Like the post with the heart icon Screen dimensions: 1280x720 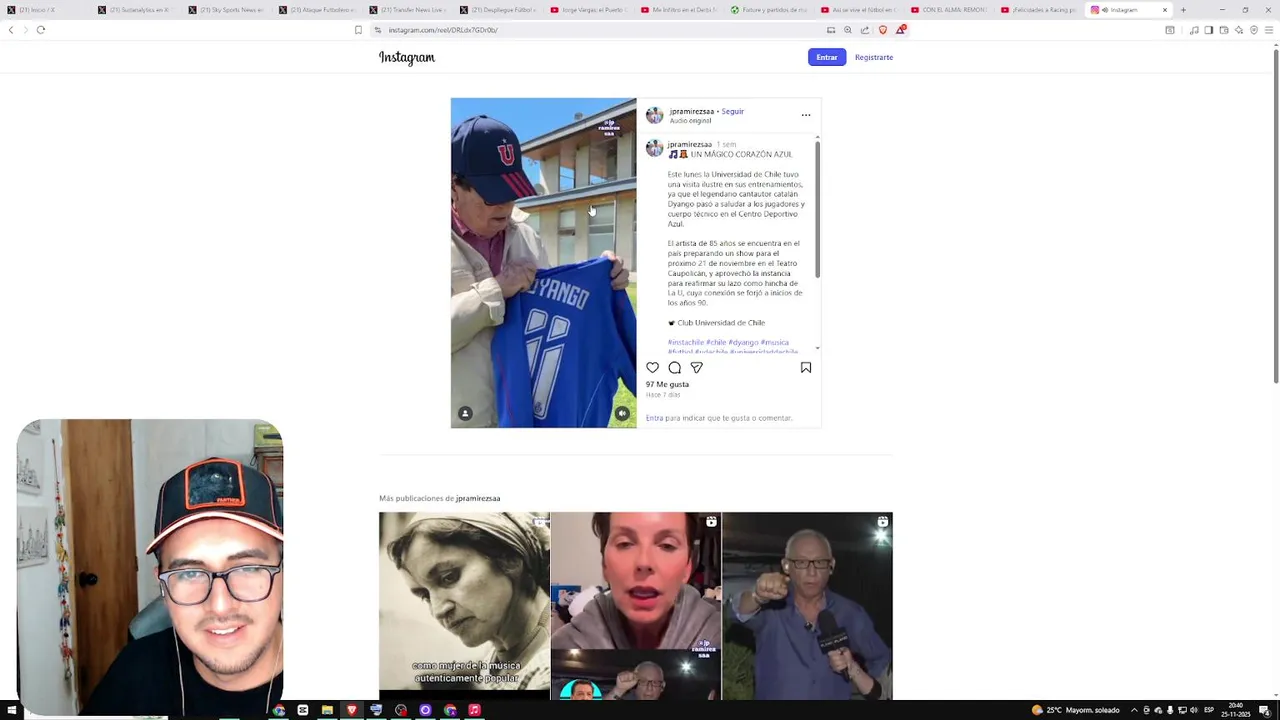[653, 368]
